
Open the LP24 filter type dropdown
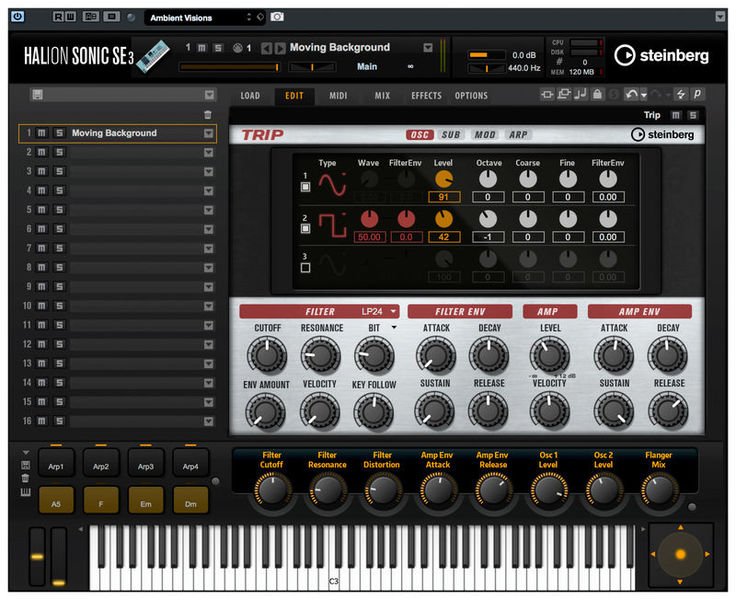point(379,312)
